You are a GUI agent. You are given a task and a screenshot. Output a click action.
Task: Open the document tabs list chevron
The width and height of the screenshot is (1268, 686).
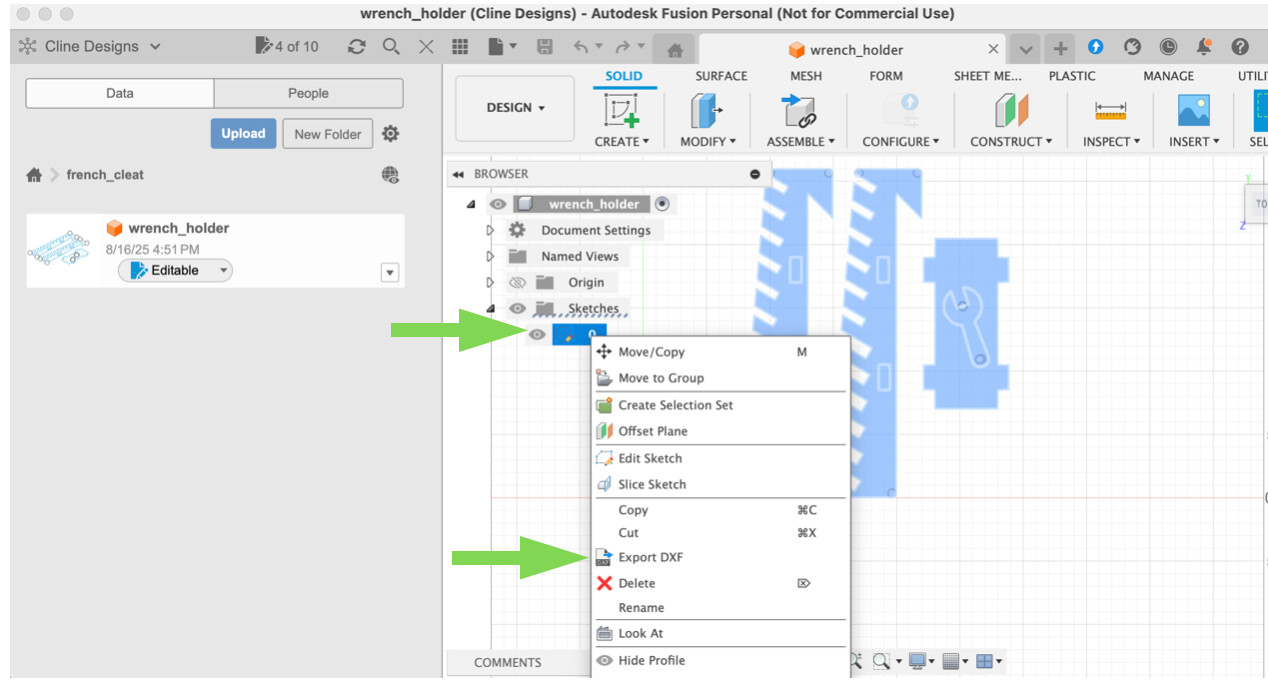(1025, 48)
